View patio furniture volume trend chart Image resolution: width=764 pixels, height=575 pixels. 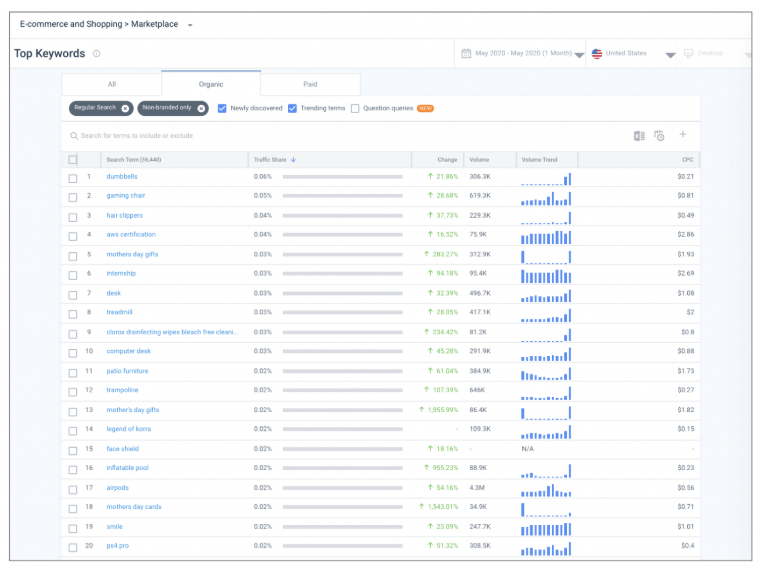pyautogui.click(x=546, y=374)
